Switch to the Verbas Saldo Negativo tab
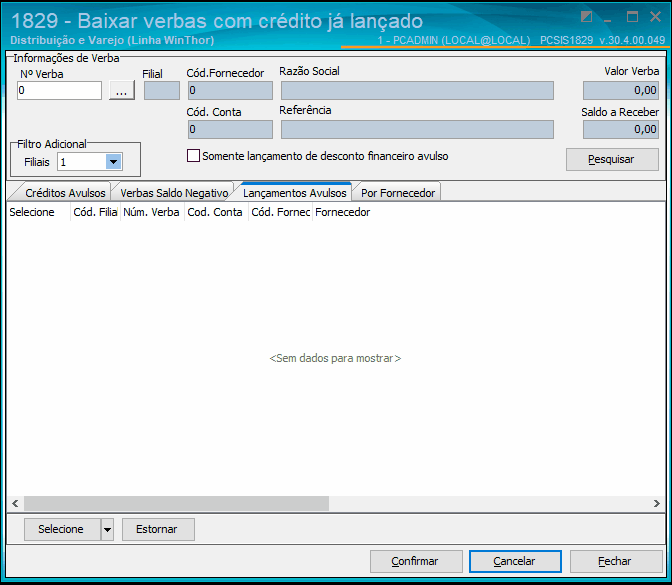Screen dimensions: 672x585 174,193
